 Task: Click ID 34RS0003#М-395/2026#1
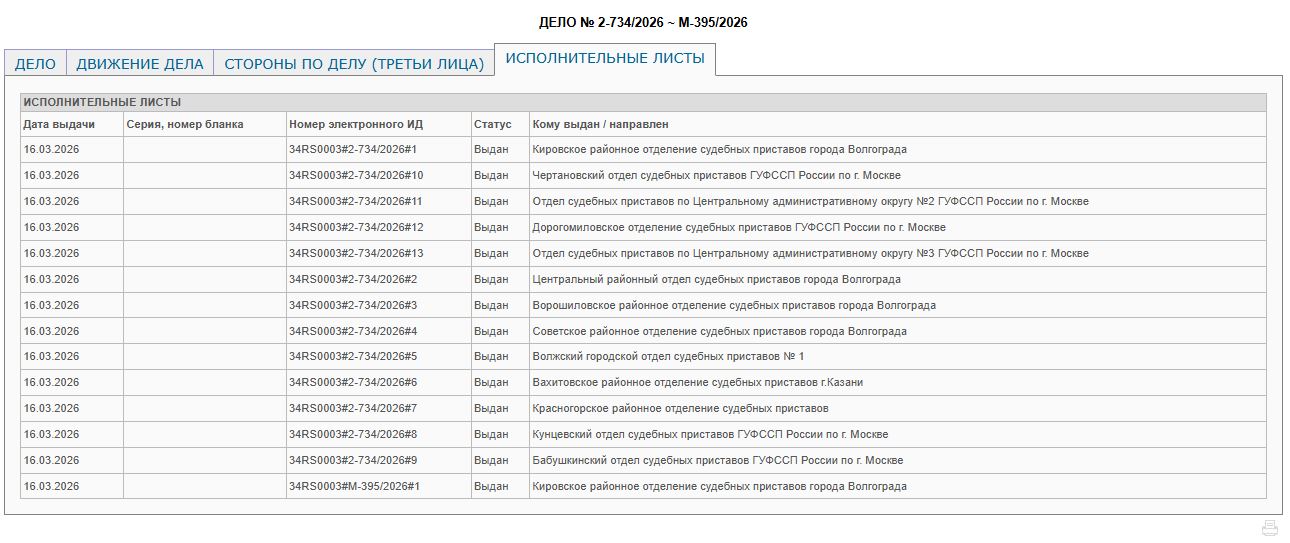pos(354,486)
